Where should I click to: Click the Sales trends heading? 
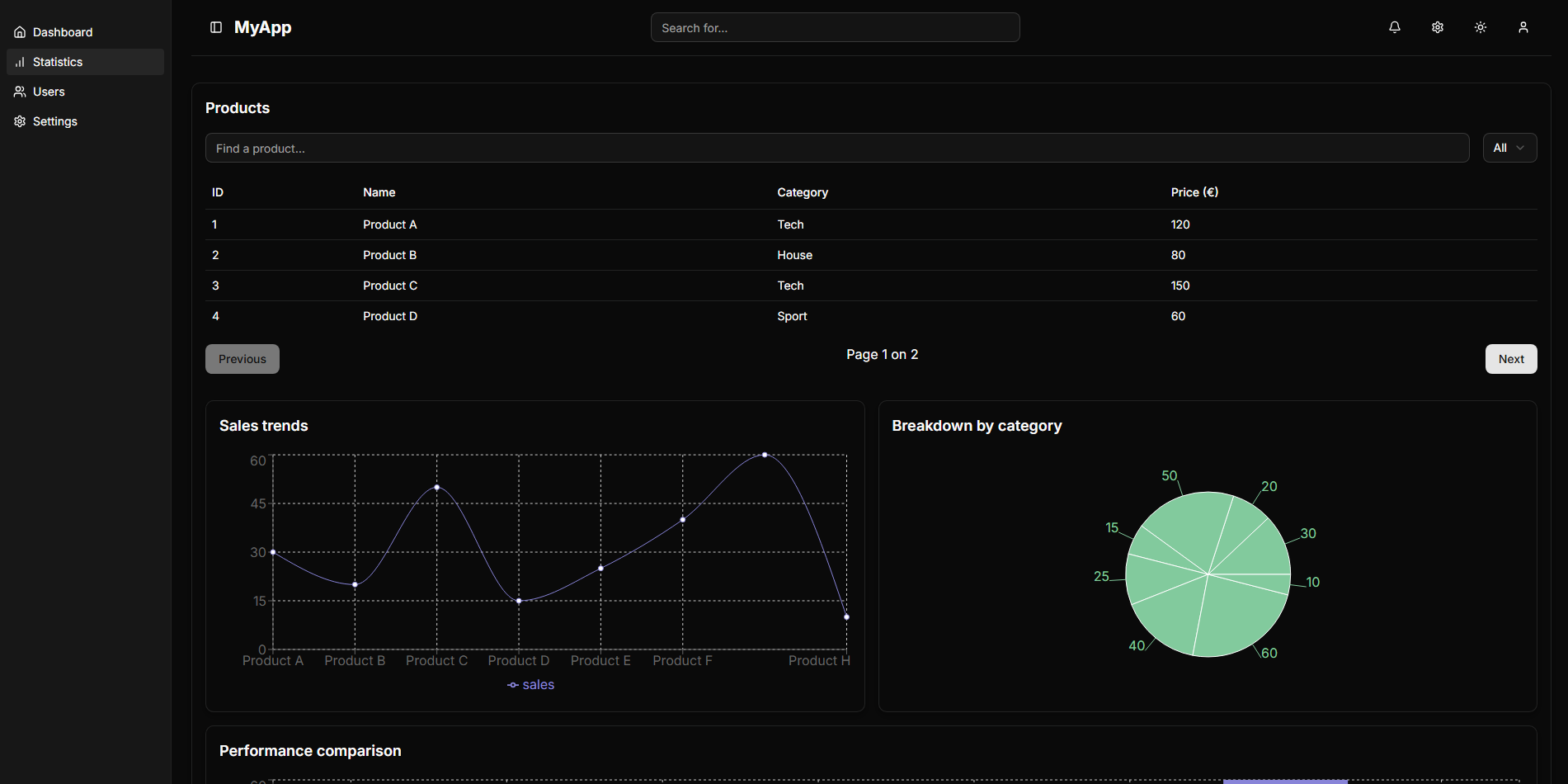click(x=263, y=426)
